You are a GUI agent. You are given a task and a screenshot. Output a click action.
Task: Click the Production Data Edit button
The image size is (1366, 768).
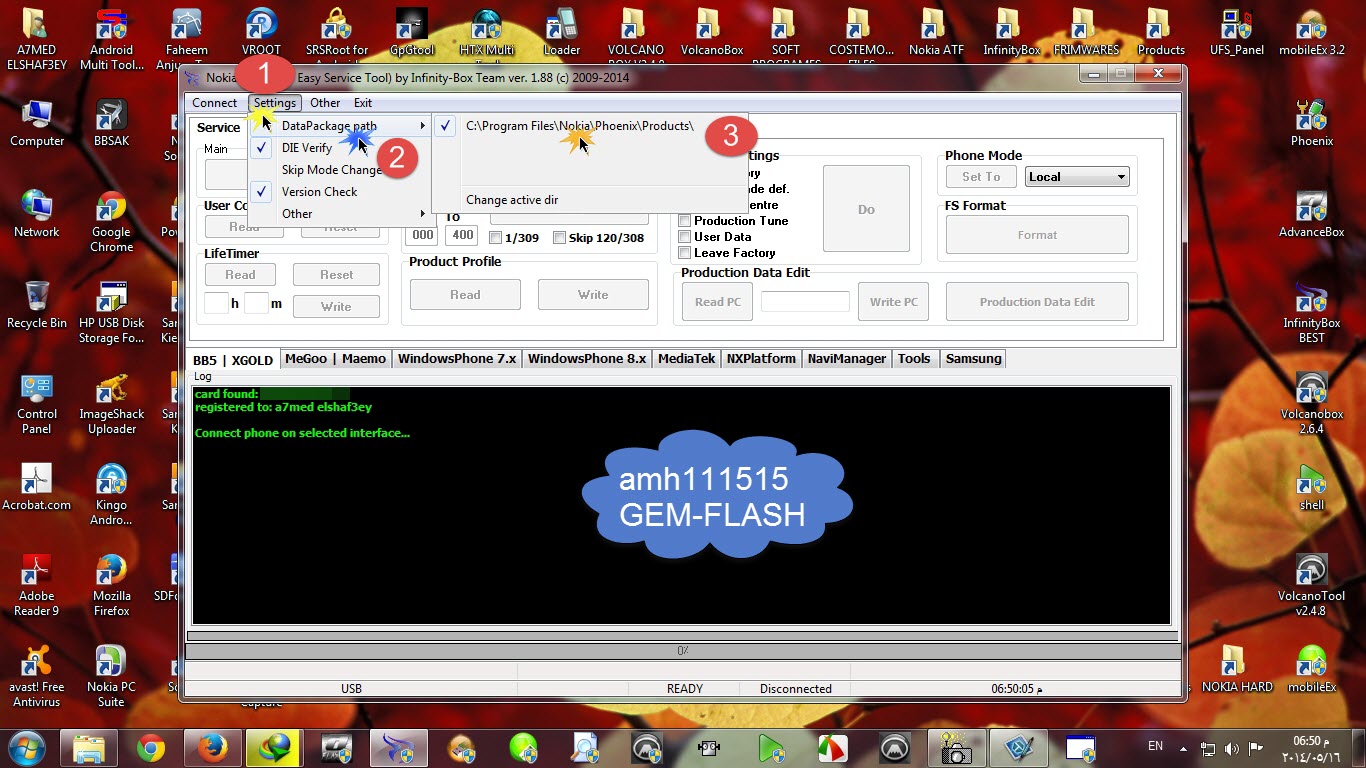point(1037,302)
